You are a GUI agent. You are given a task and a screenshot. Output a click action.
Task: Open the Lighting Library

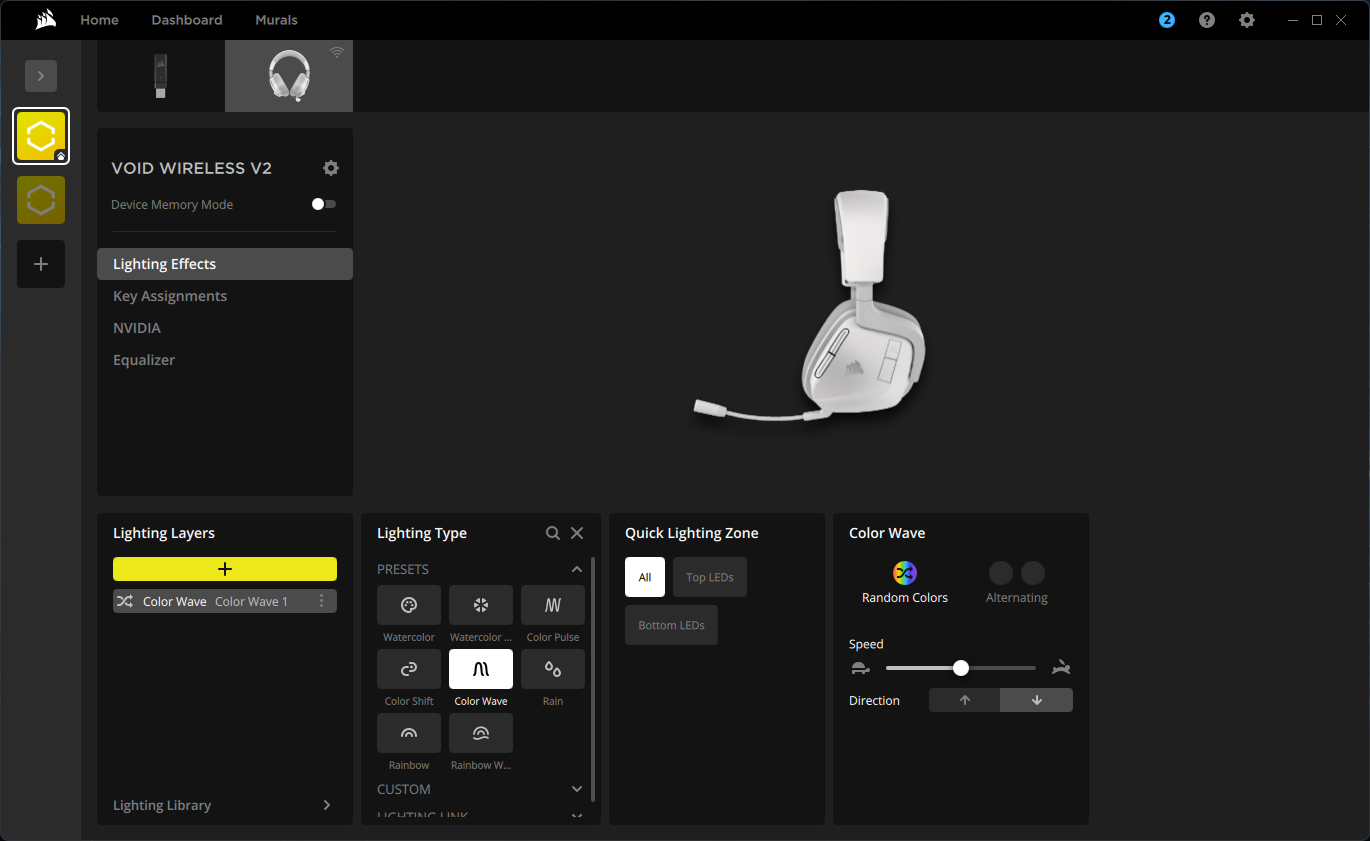pos(162,805)
